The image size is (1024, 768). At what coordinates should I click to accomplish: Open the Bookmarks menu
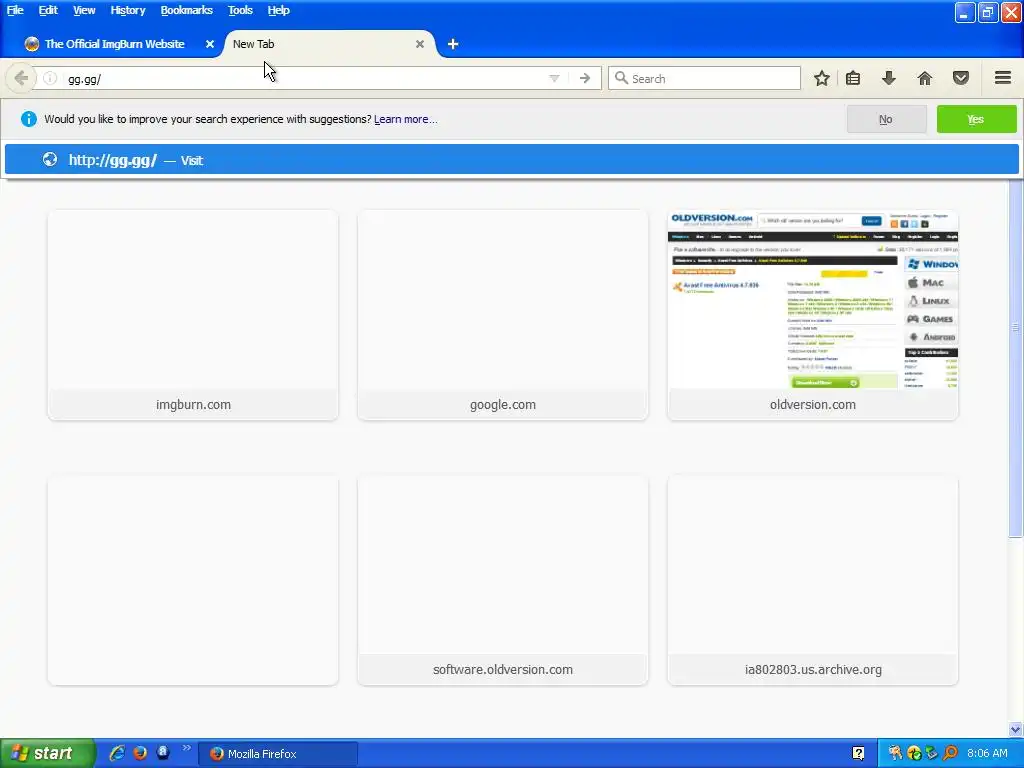click(186, 10)
